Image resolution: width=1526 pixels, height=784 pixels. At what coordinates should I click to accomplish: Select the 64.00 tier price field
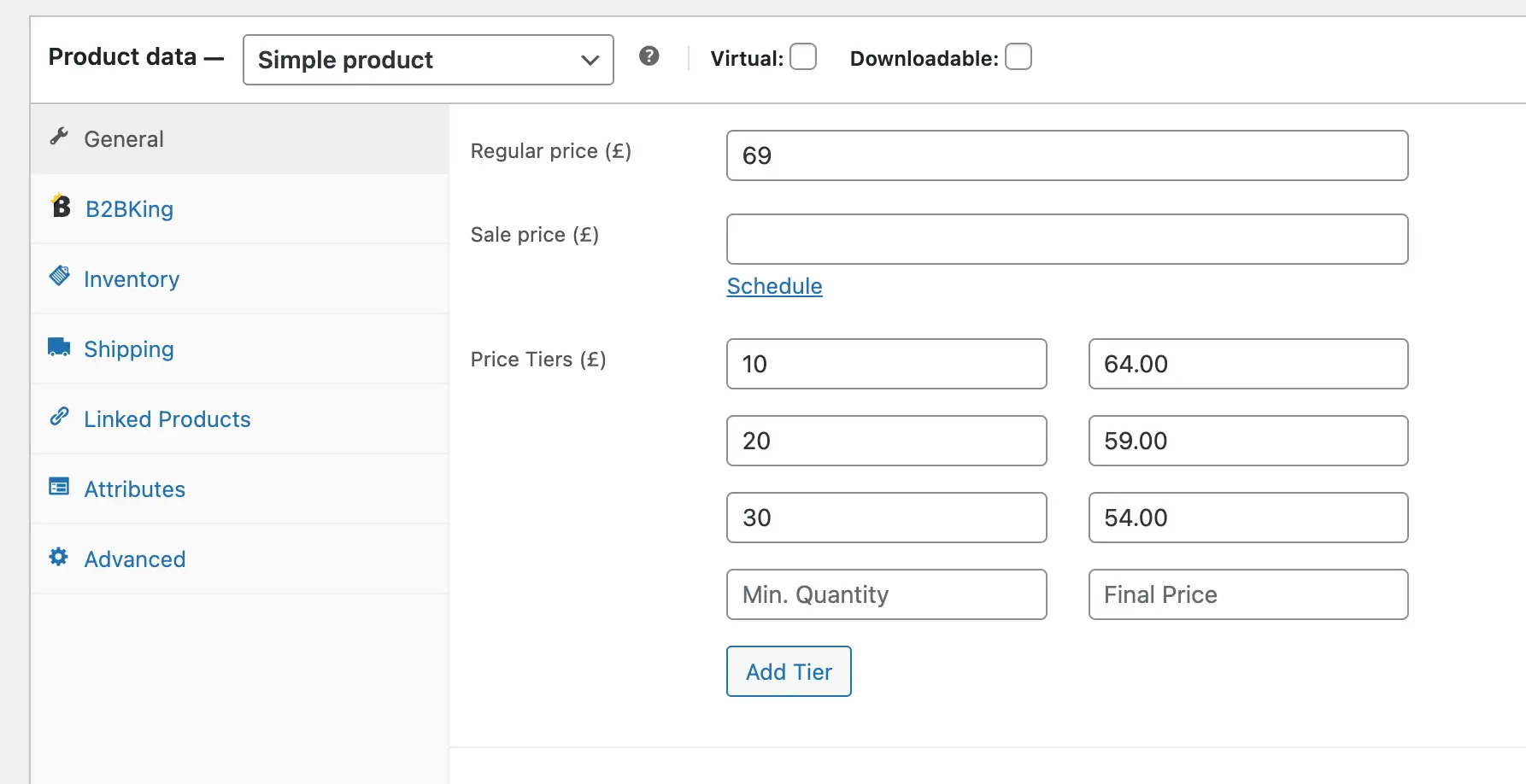(1247, 364)
